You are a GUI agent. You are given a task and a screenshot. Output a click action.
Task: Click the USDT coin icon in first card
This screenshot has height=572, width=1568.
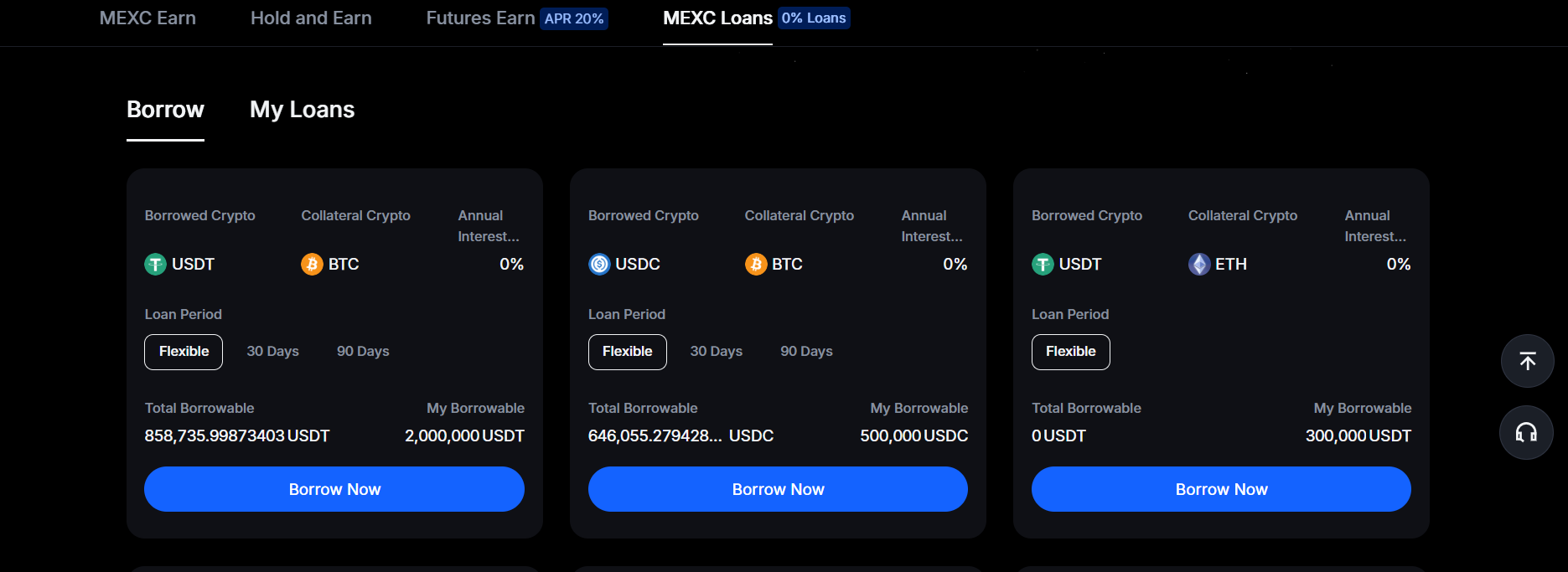155,265
